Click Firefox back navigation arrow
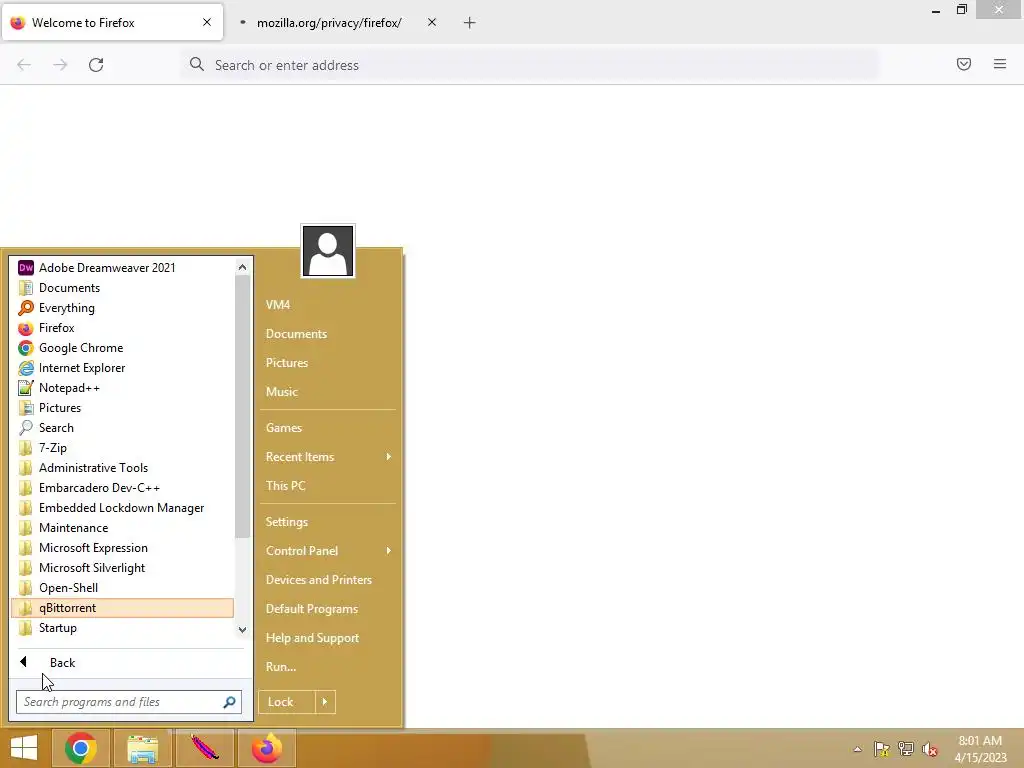Screen dimensions: 1024x768 point(24,65)
